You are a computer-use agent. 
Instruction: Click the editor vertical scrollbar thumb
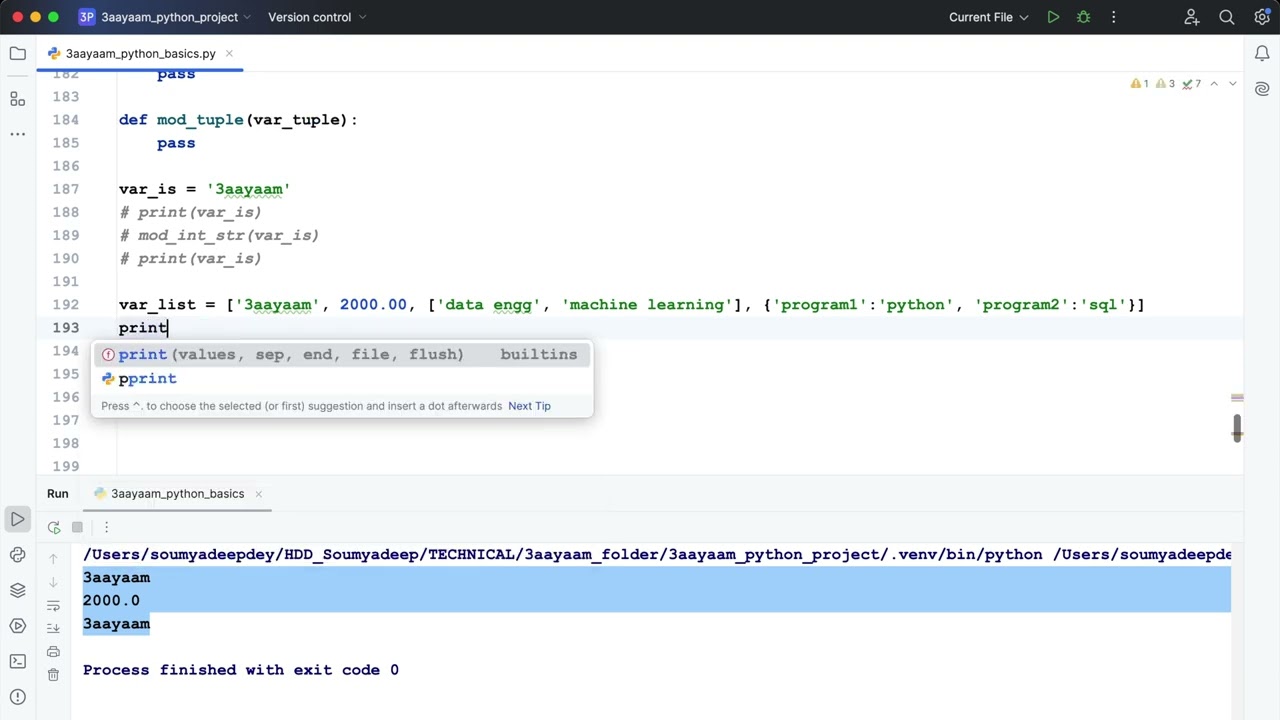(1237, 428)
